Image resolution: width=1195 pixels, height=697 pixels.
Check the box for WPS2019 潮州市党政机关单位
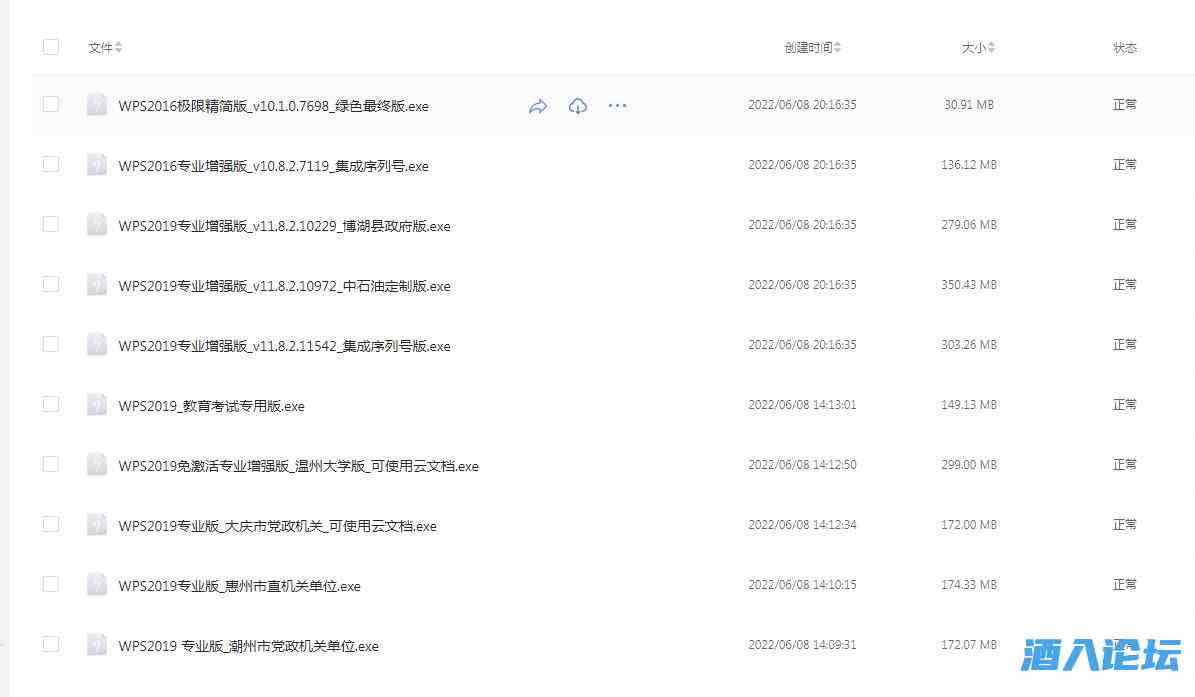(51, 644)
